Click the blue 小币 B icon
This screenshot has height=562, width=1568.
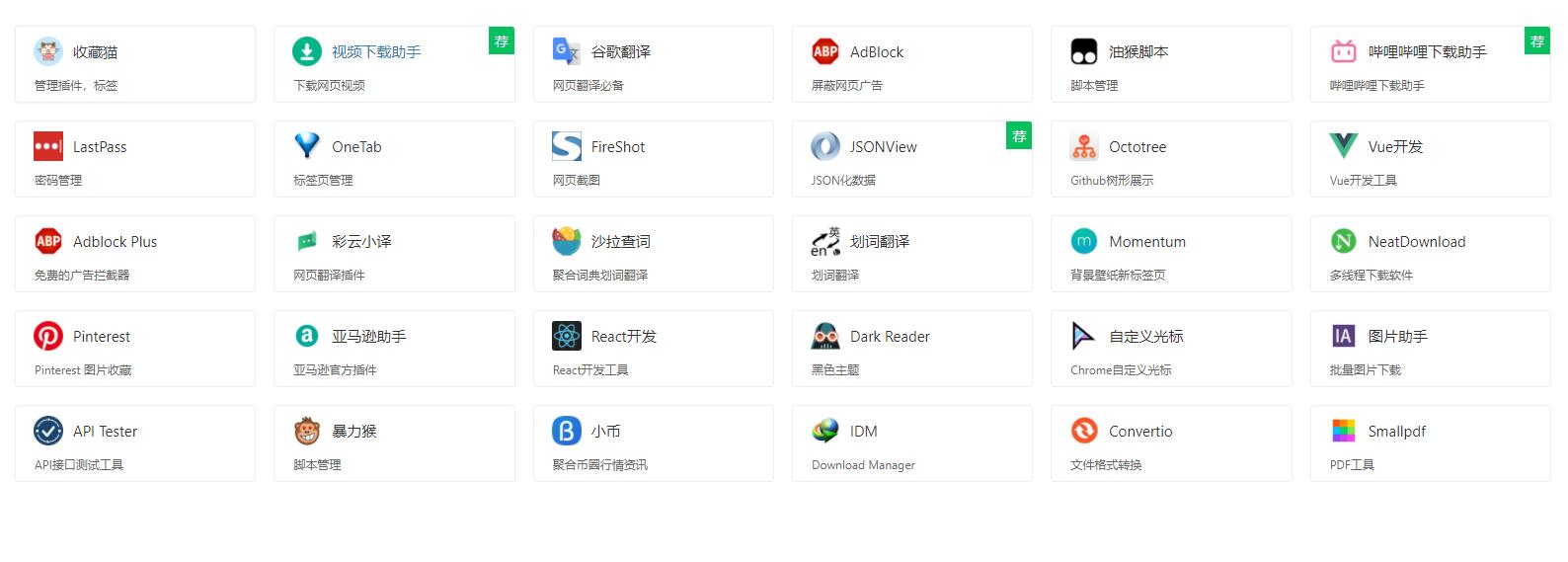[x=567, y=431]
